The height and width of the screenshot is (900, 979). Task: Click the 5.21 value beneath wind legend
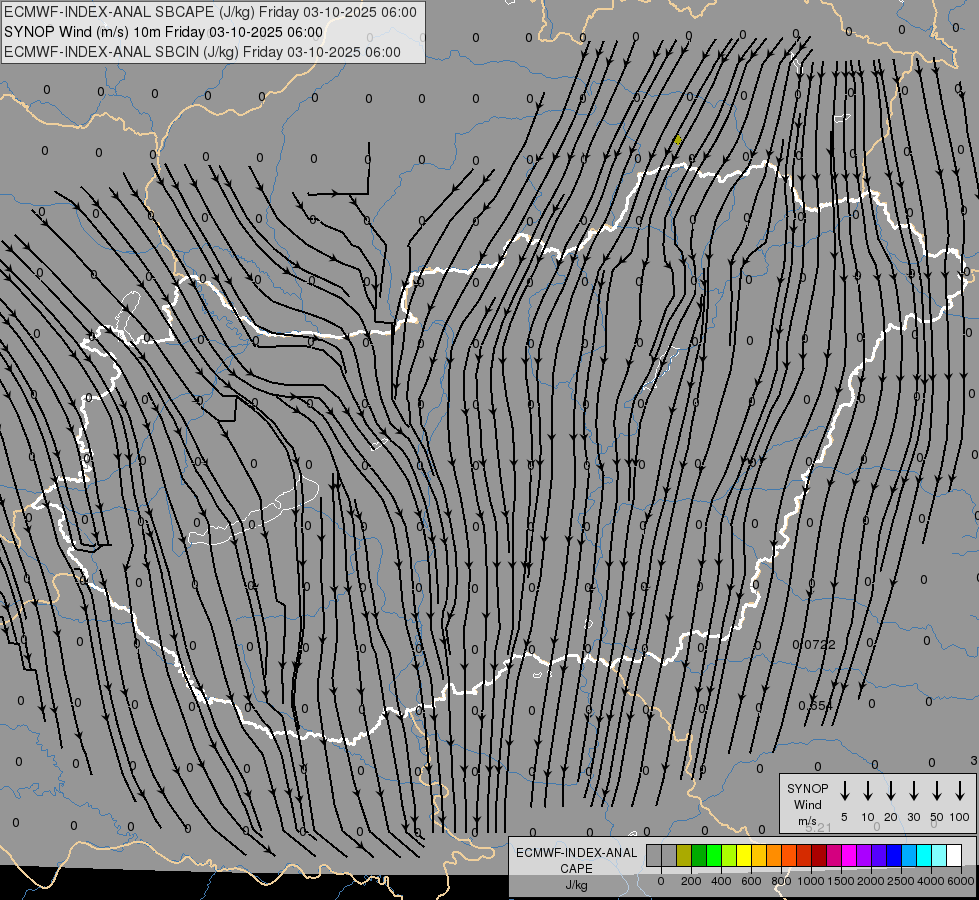point(817,827)
